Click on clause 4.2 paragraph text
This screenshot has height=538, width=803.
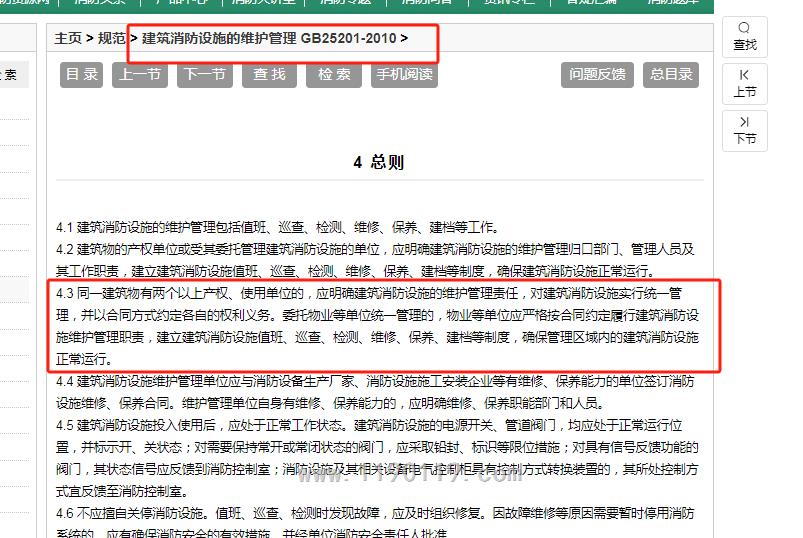[378, 260]
